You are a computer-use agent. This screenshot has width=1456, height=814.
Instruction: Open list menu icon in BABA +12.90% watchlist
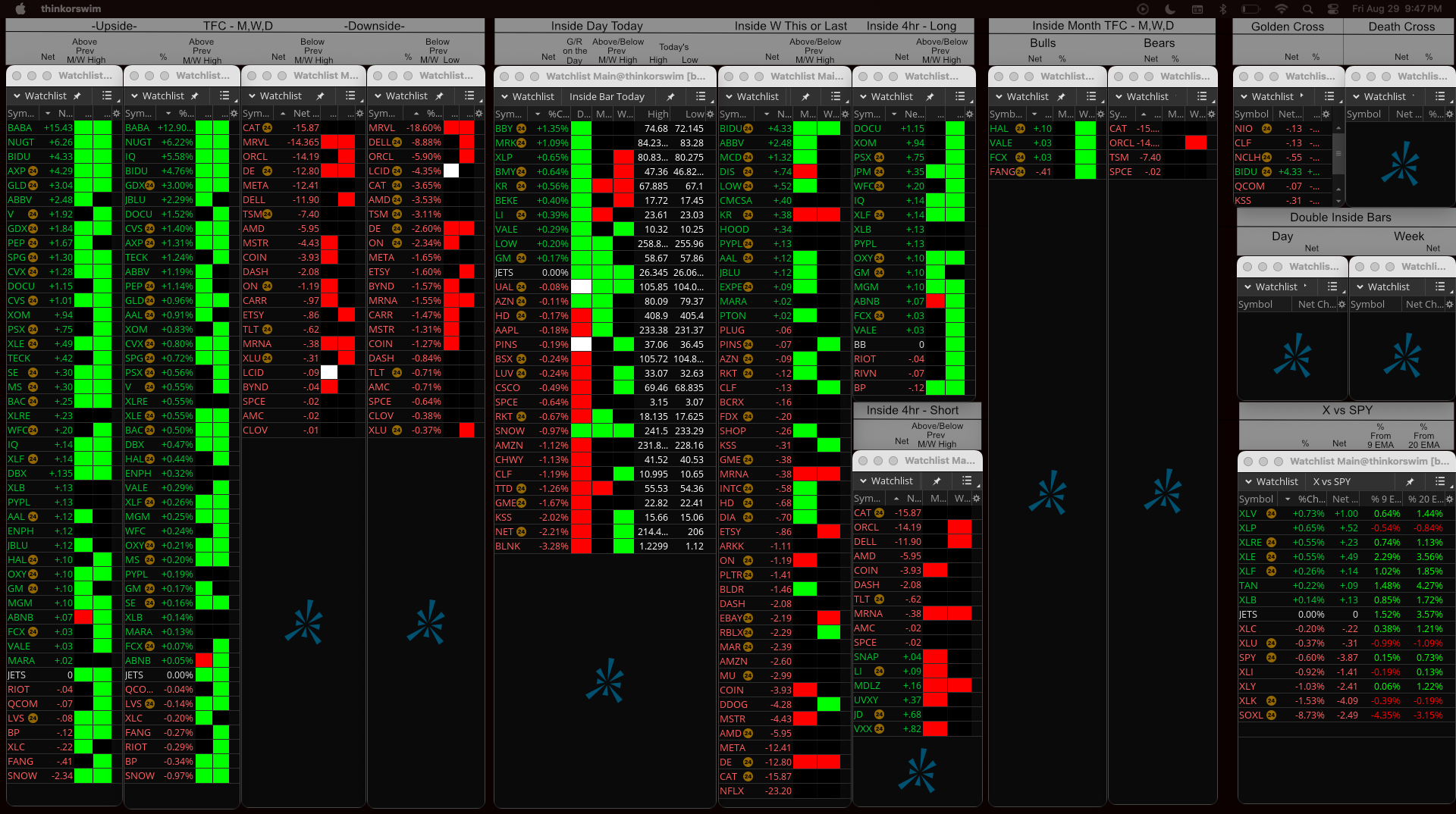click(x=224, y=96)
